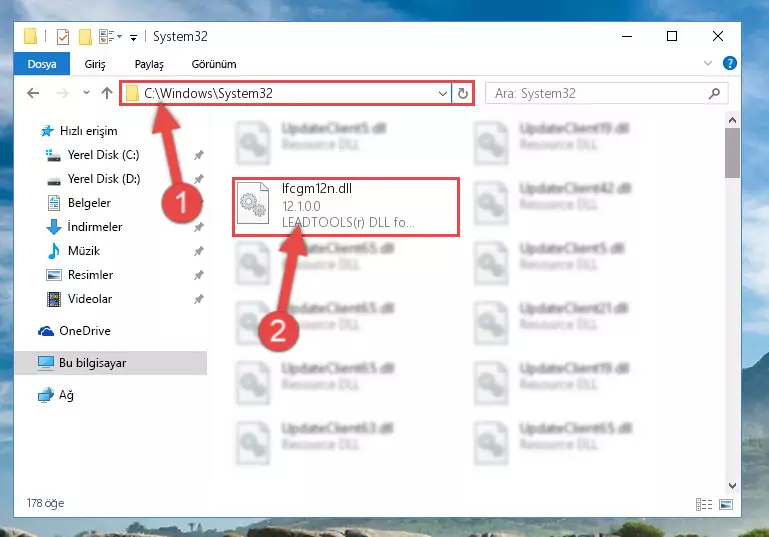Image resolution: width=769 pixels, height=537 pixels.
Task: Click the magnifier search icon
Action: click(x=715, y=93)
